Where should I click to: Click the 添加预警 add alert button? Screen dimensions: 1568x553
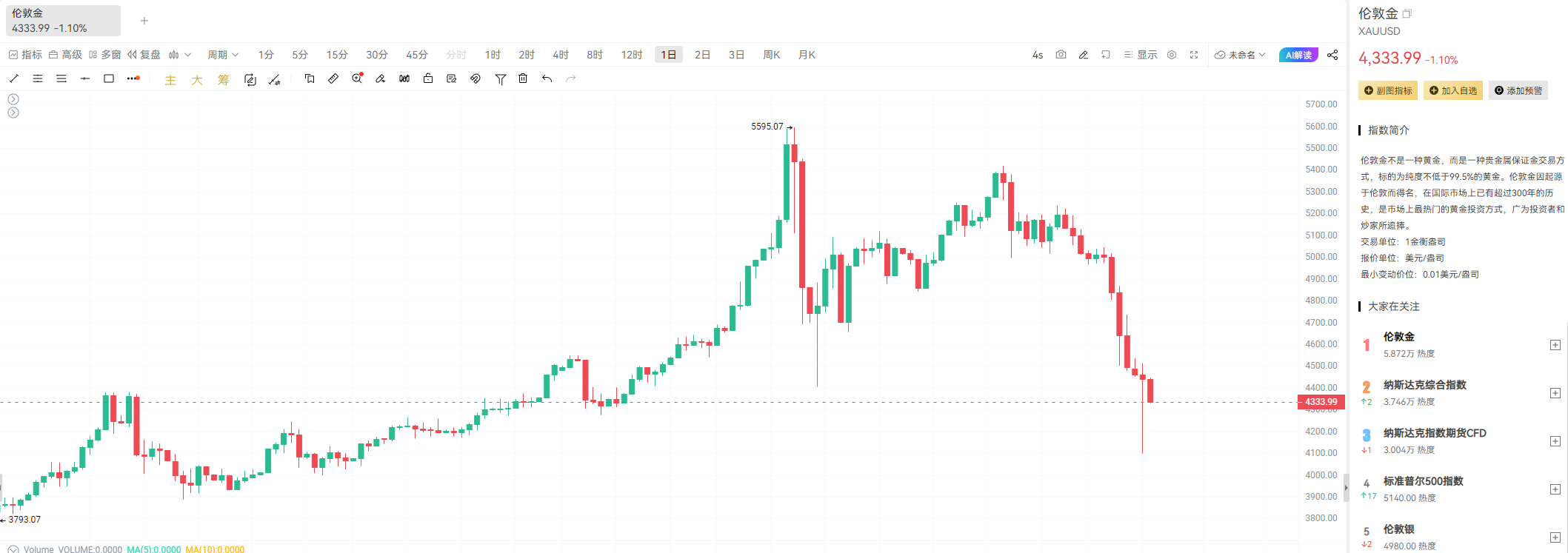point(1518,90)
